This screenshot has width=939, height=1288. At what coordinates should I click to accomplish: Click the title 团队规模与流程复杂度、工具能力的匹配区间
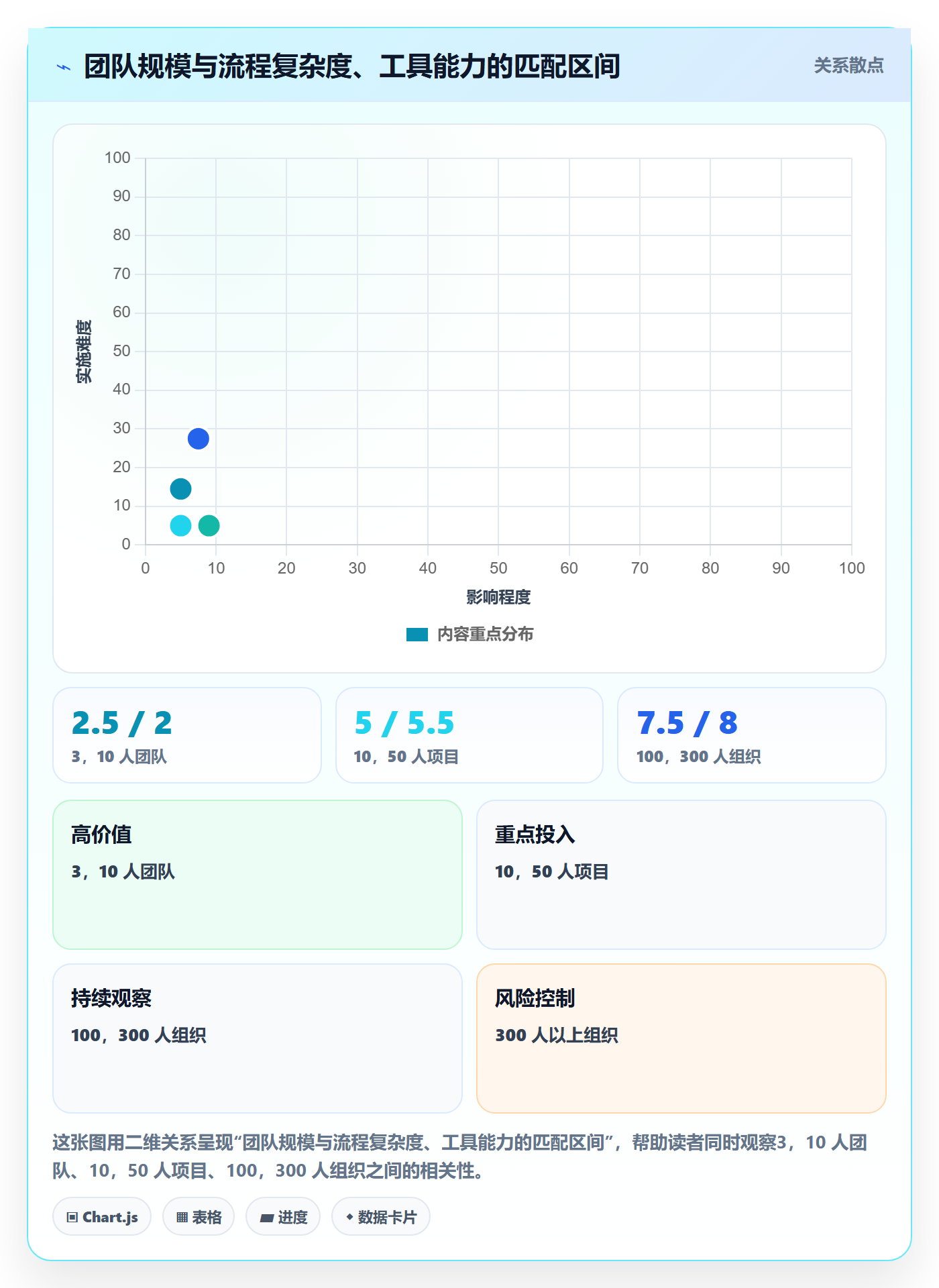click(352, 66)
